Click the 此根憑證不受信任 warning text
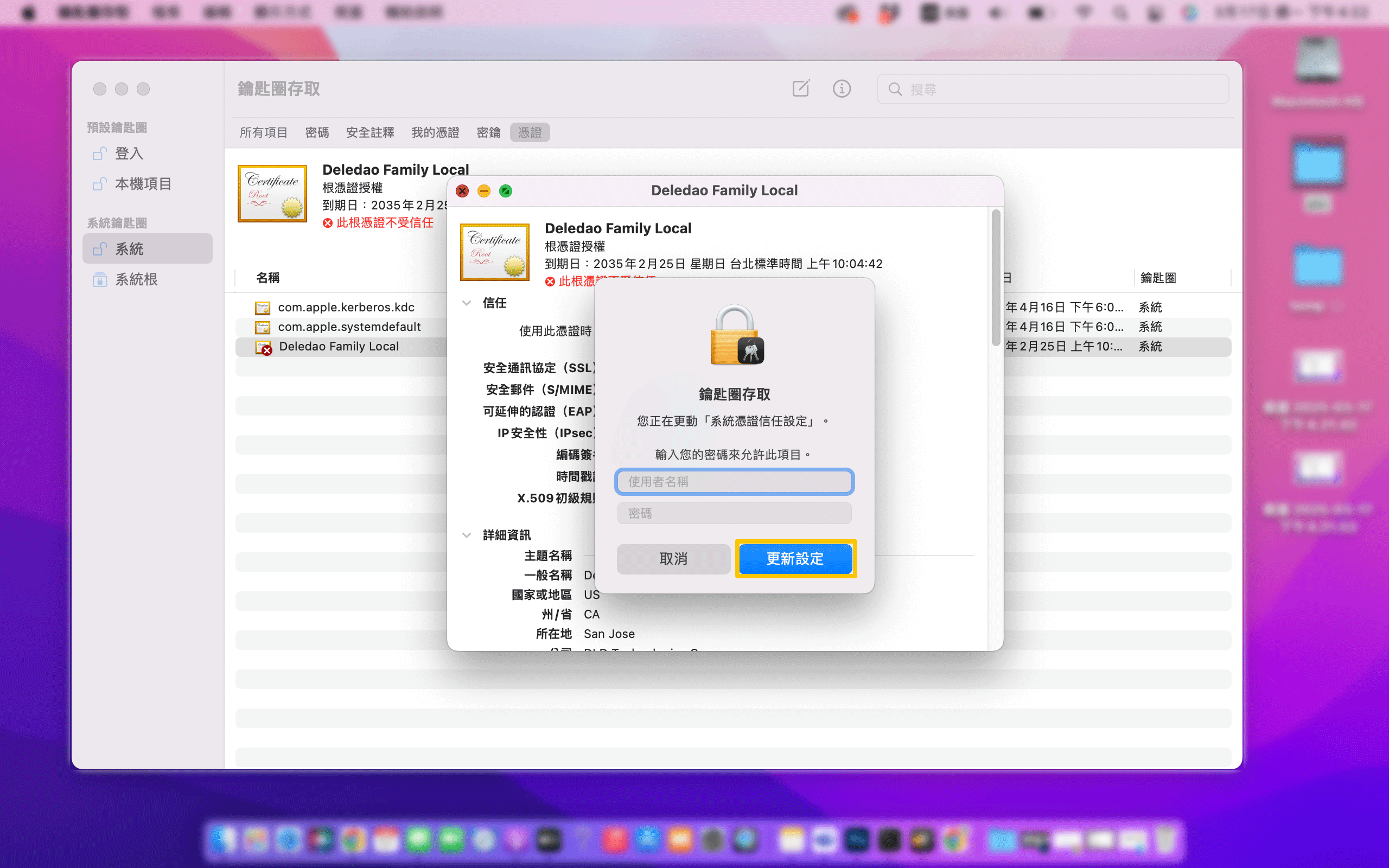The height and width of the screenshot is (868, 1389). (385, 223)
